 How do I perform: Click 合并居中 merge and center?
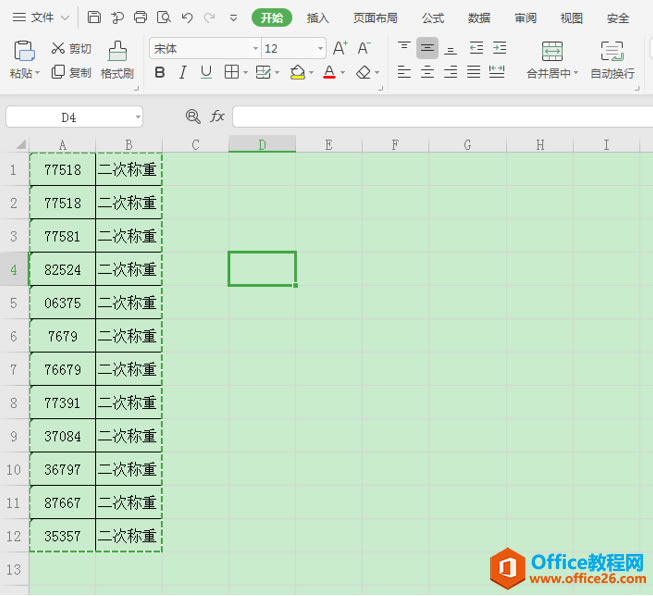click(x=552, y=60)
